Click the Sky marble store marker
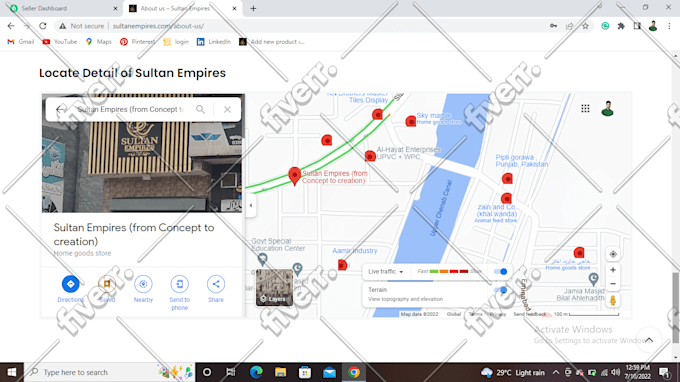Viewport: 680px width, 382px height. 411,121
